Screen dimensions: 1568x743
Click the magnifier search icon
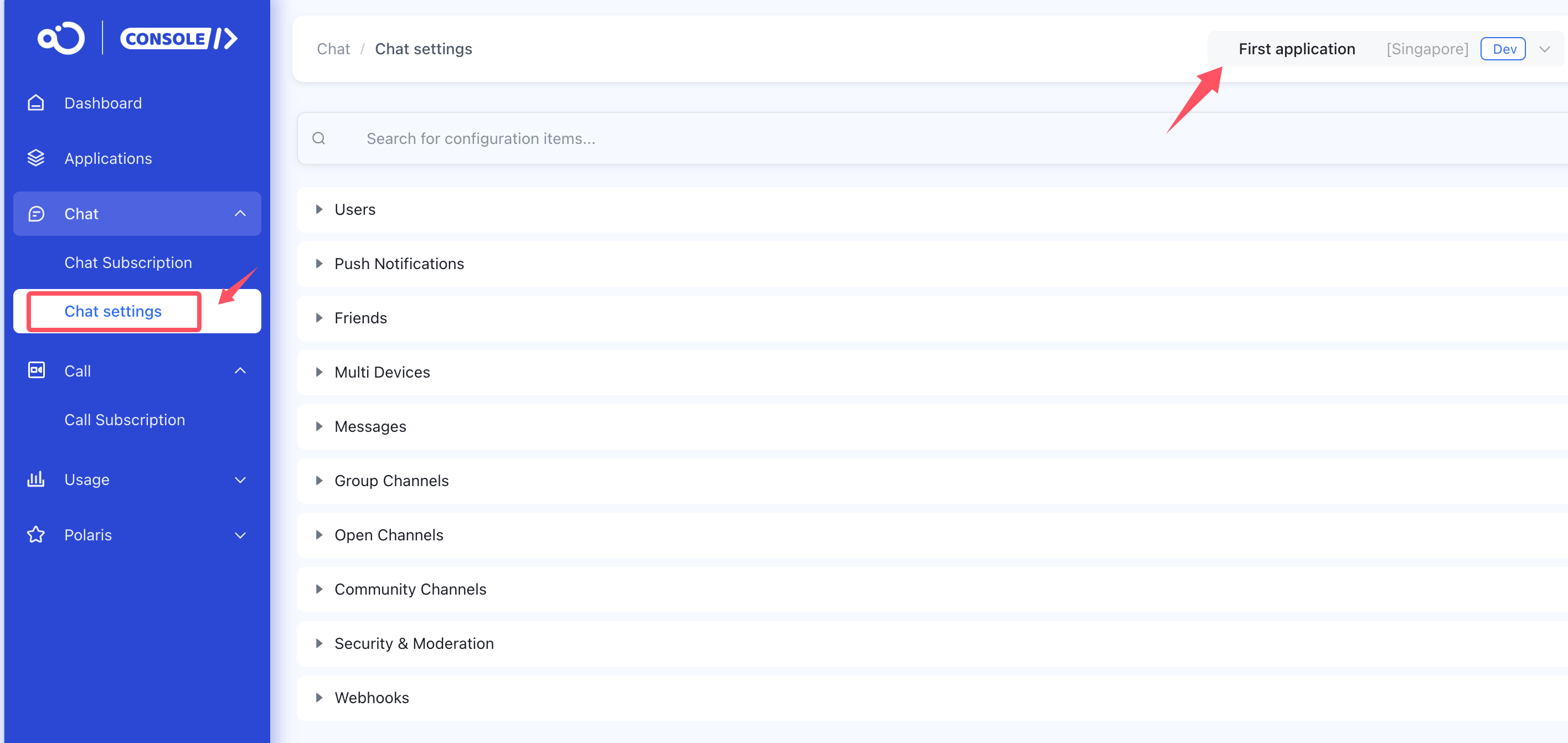click(x=318, y=139)
